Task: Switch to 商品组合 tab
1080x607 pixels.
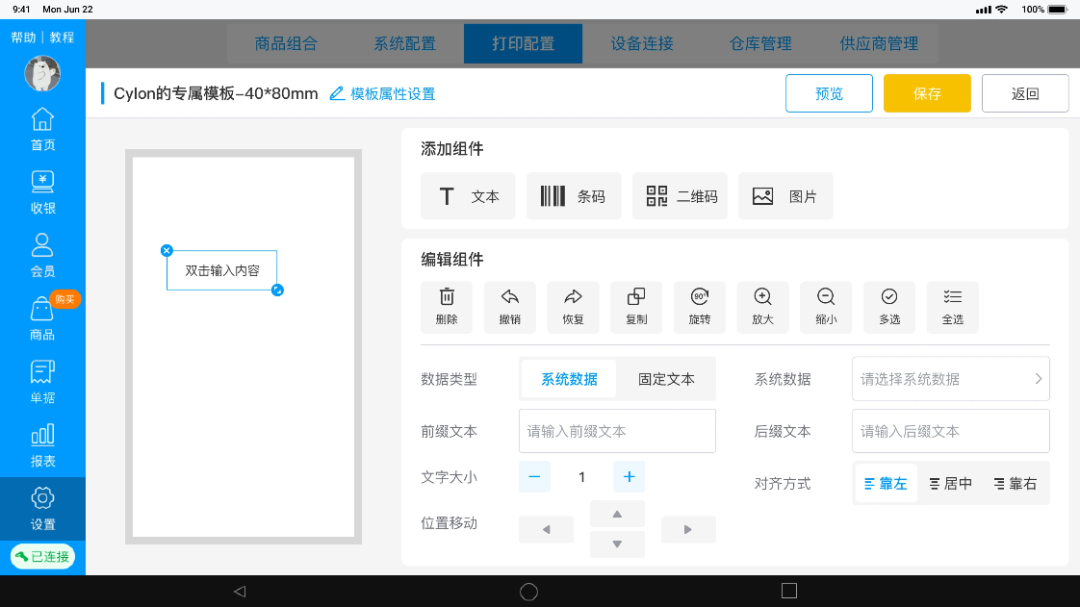Action: click(286, 43)
